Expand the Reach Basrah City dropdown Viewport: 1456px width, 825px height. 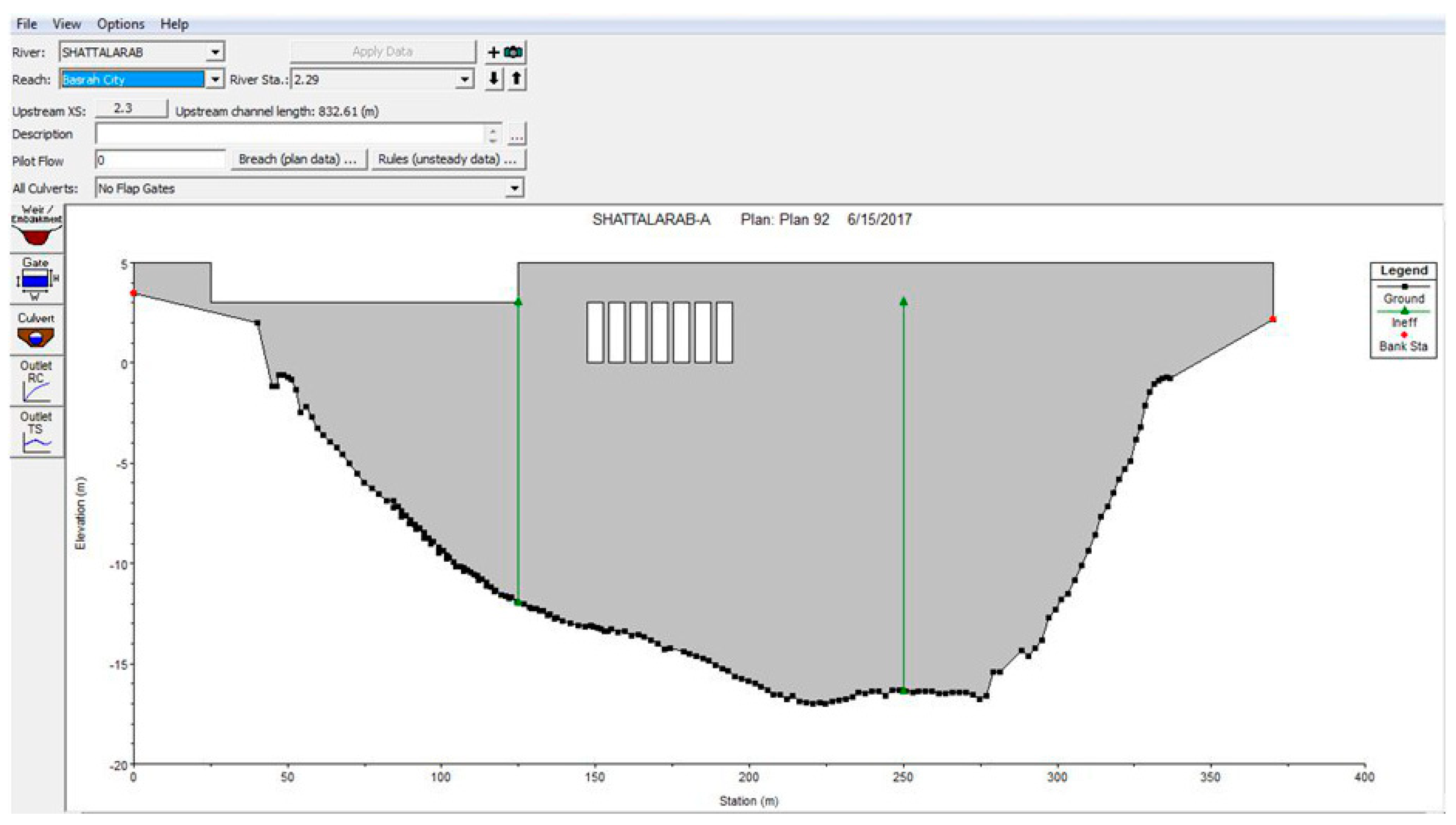(215, 79)
